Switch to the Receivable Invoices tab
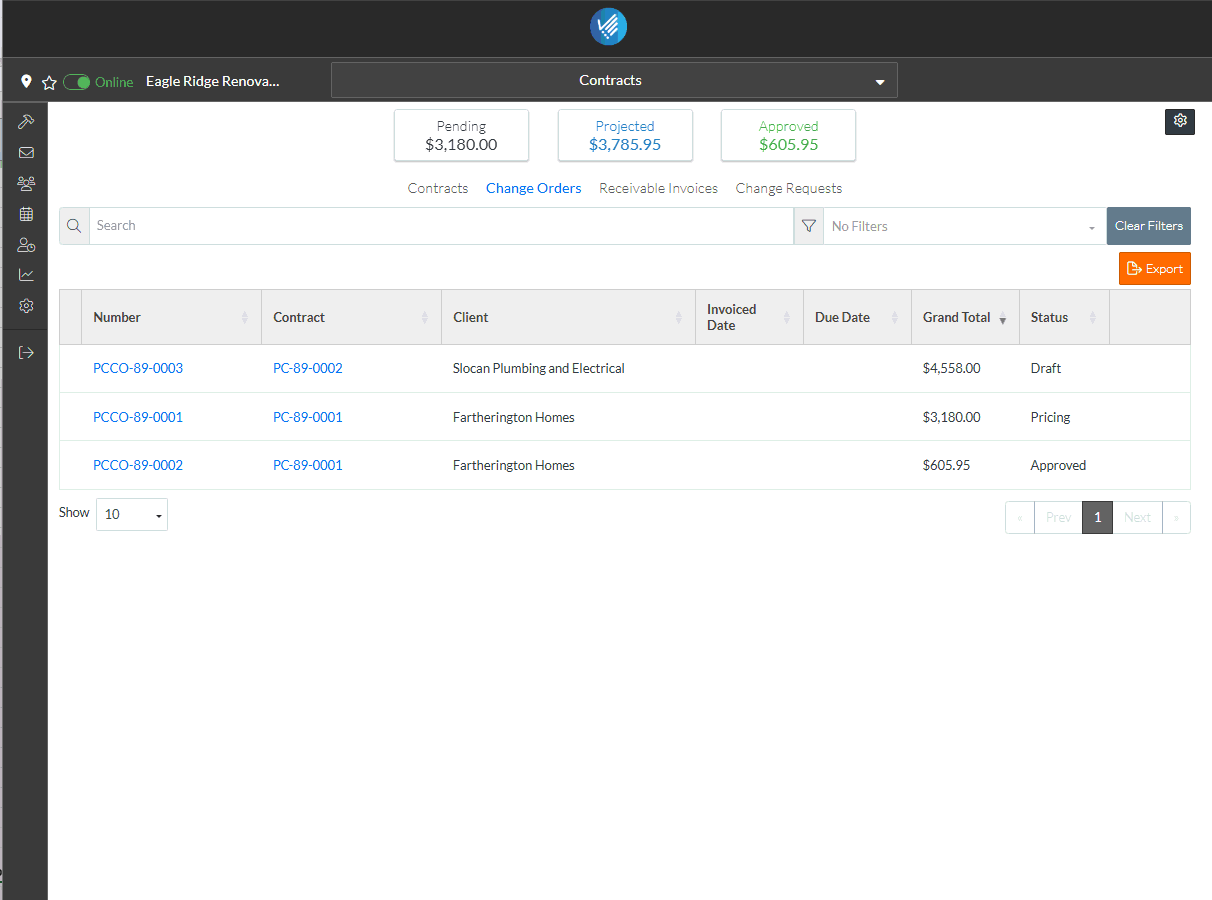The height and width of the screenshot is (900, 1212). coord(658,188)
